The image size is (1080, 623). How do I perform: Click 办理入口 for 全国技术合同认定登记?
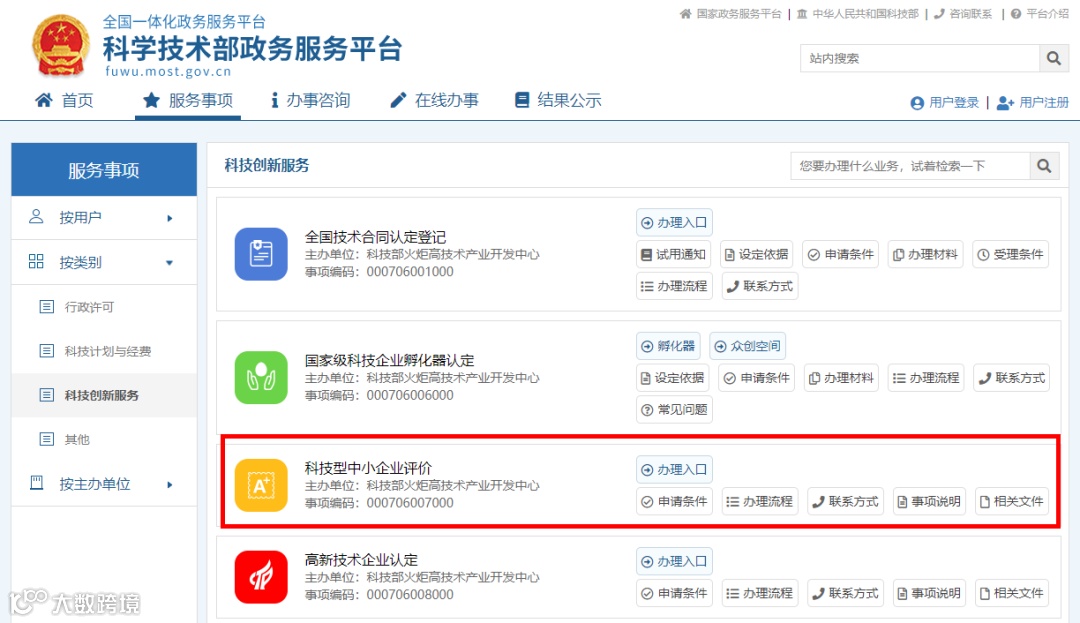(674, 222)
